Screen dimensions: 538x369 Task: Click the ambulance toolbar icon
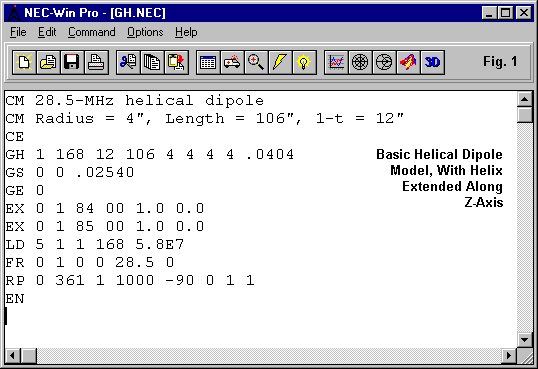232,62
